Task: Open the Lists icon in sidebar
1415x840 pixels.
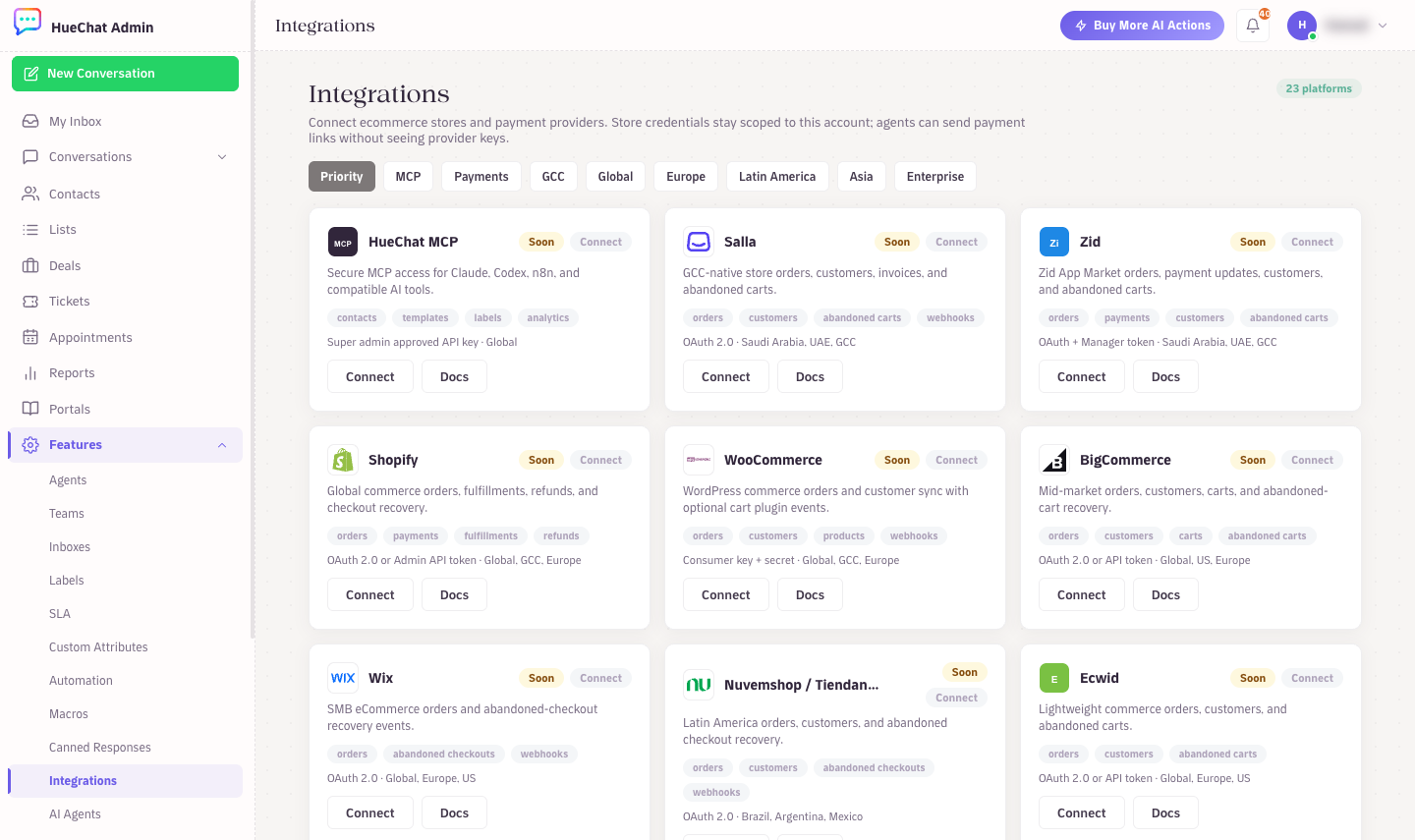Action: pyautogui.click(x=30, y=229)
